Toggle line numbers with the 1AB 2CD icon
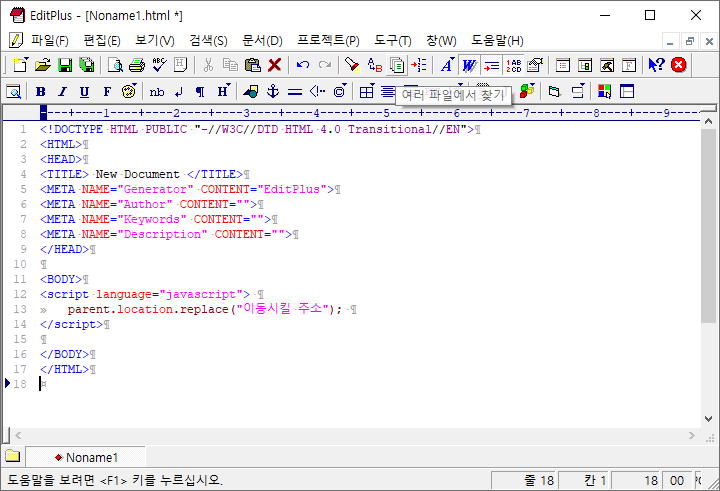This screenshot has width=720, height=491. click(x=514, y=65)
